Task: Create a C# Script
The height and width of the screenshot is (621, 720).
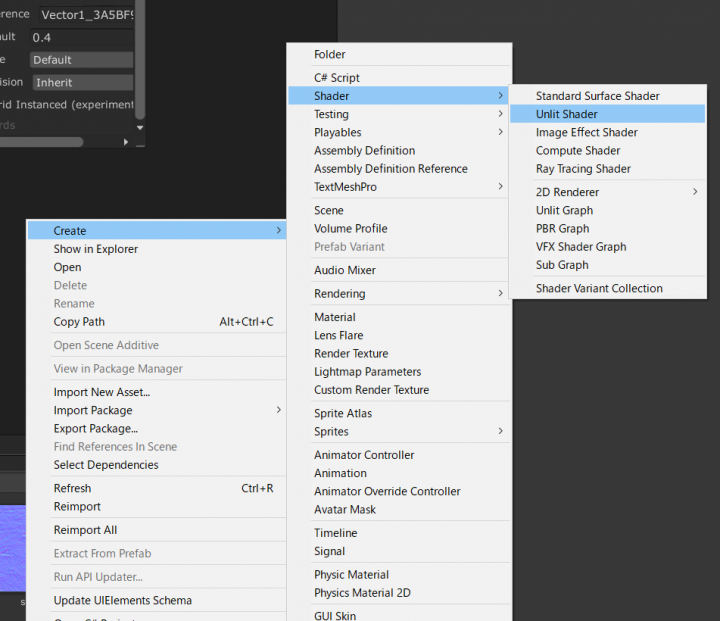Action: click(337, 78)
